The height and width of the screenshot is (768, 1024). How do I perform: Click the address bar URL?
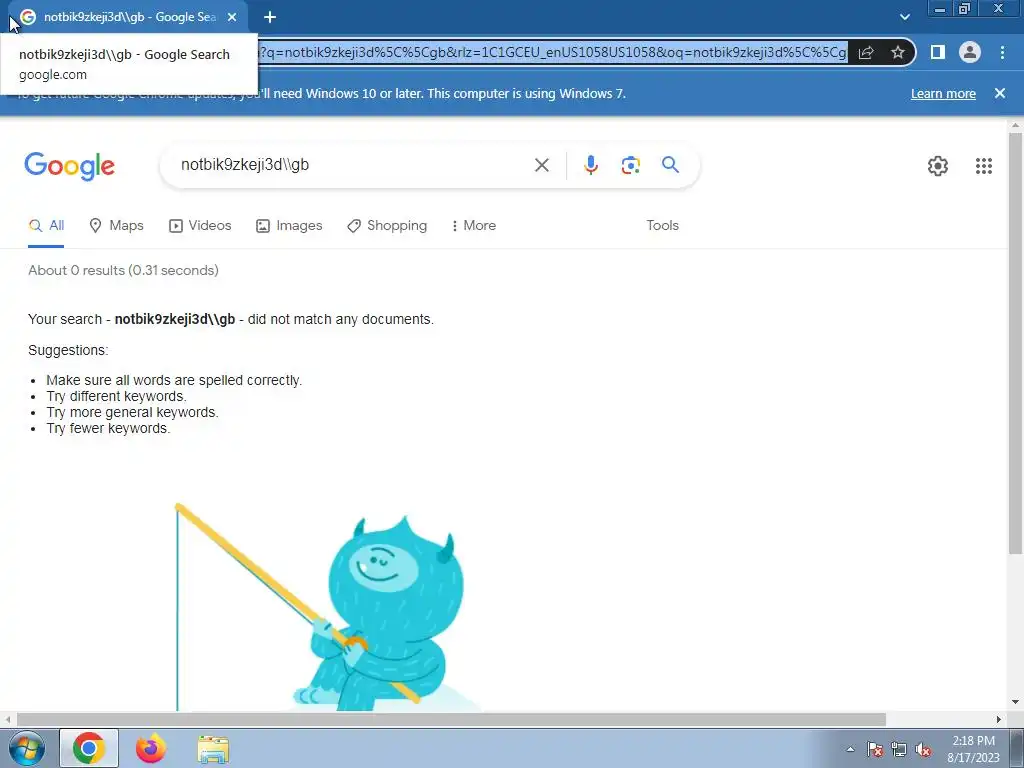[553, 52]
